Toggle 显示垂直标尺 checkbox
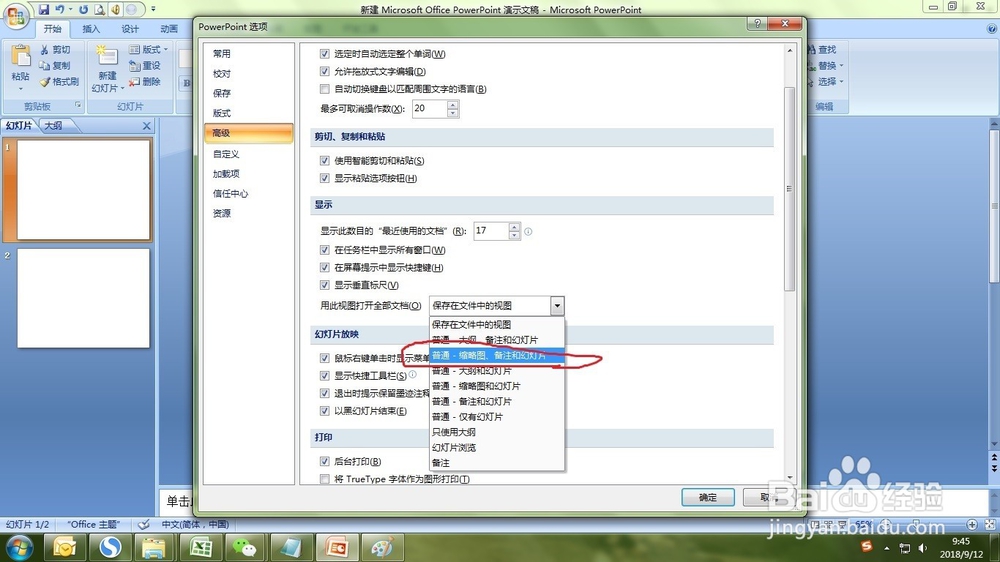This screenshot has width=1000, height=562. pos(325,285)
